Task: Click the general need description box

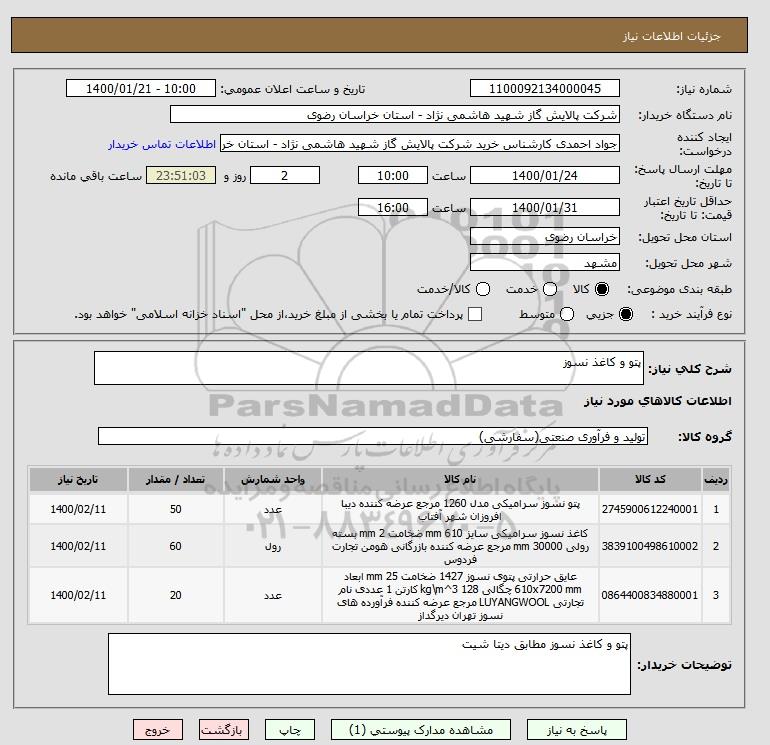Action: click(x=368, y=368)
